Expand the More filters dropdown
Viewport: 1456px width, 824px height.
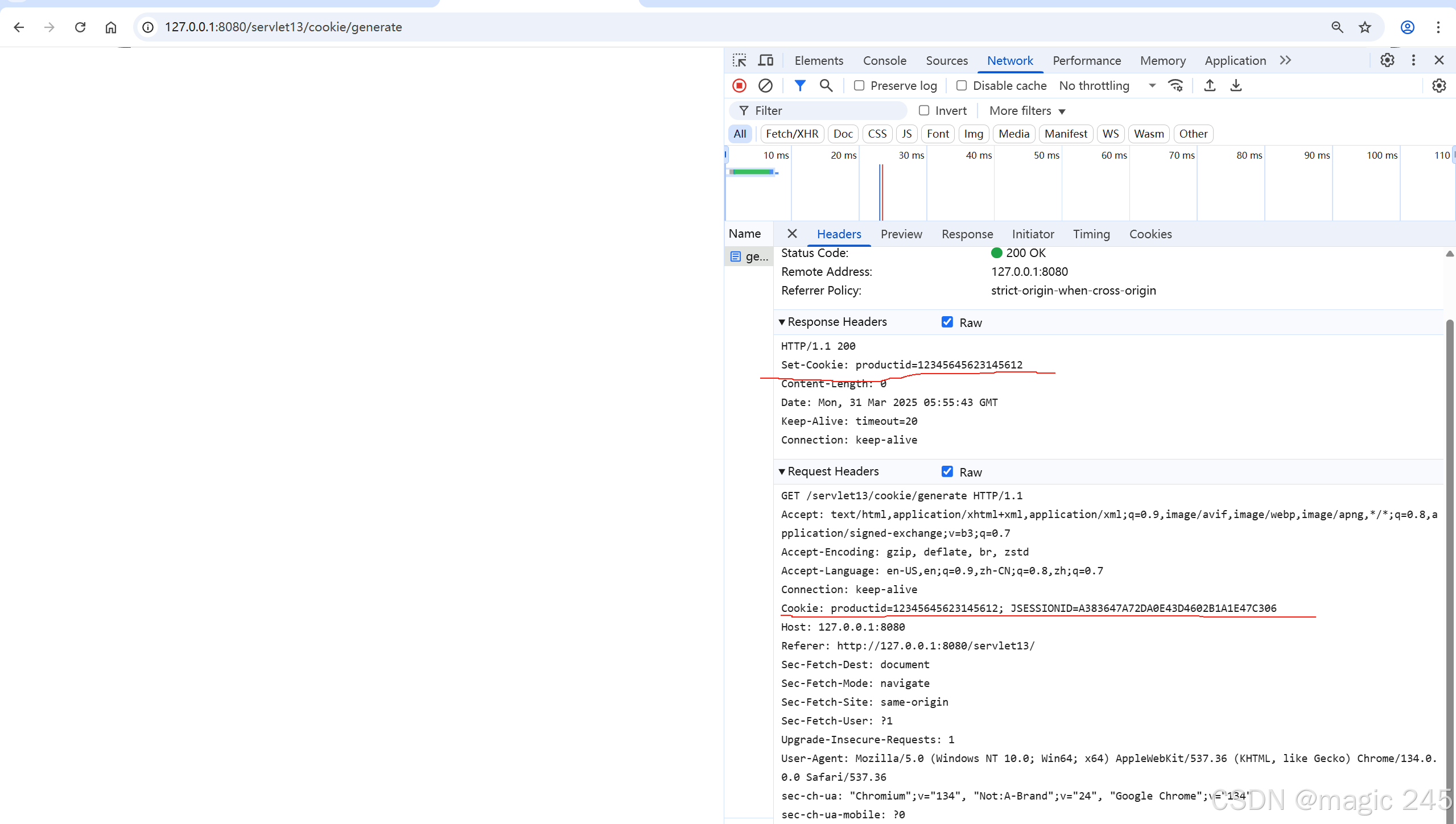(x=1026, y=111)
